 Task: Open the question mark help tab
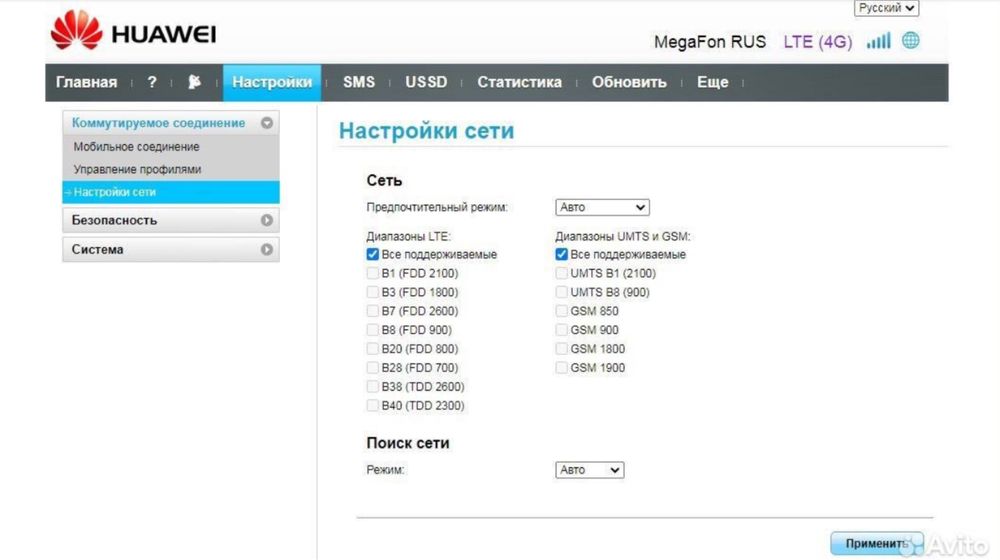(x=152, y=82)
